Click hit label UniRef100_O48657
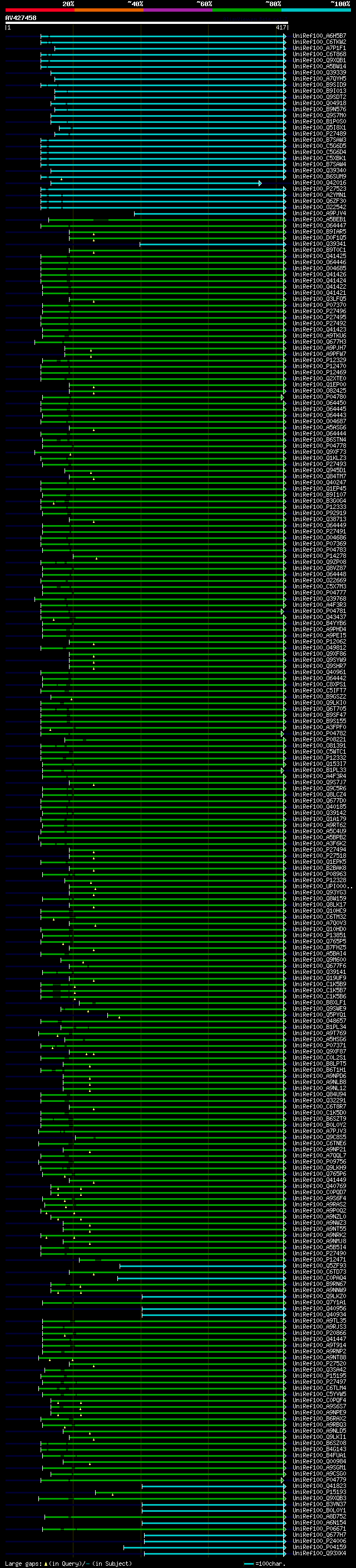The height and width of the screenshot is (1568, 356). [x=319, y=1021]
